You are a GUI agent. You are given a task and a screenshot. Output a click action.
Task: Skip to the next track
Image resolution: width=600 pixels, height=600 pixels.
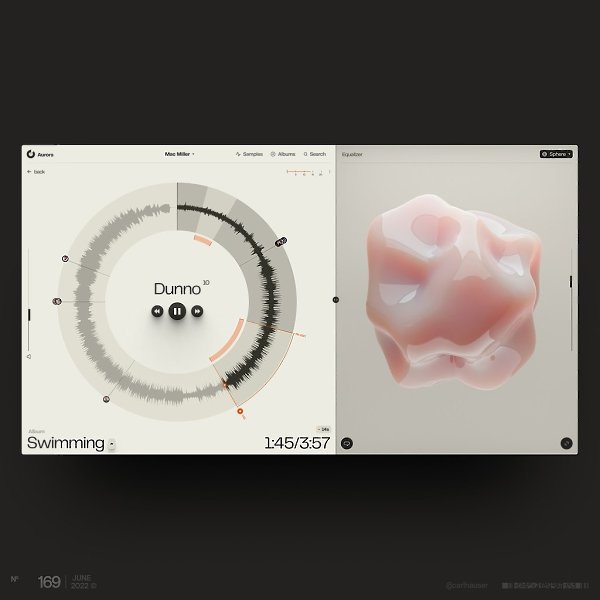pyautogui.click(x=197, y=311)
